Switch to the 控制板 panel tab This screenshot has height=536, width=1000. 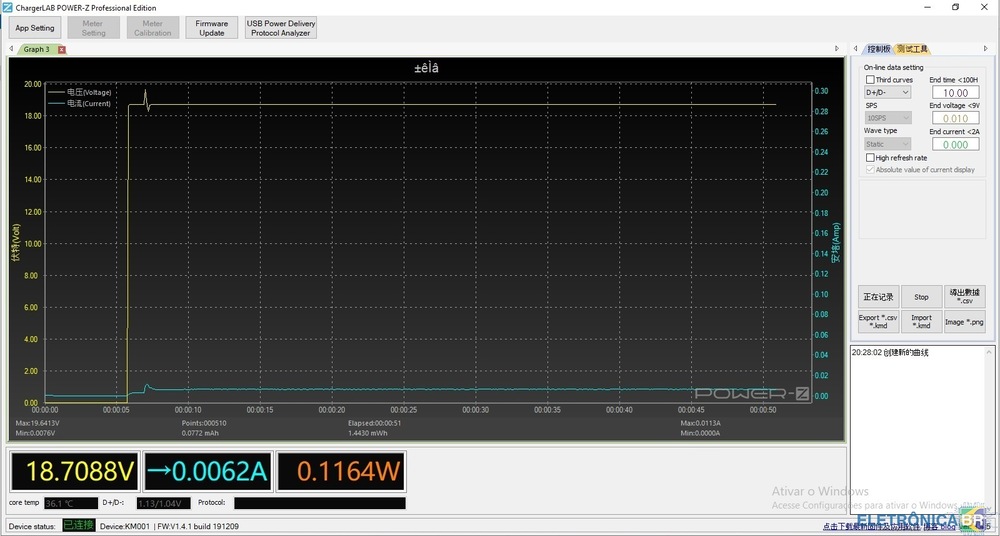tap(878, 49)
